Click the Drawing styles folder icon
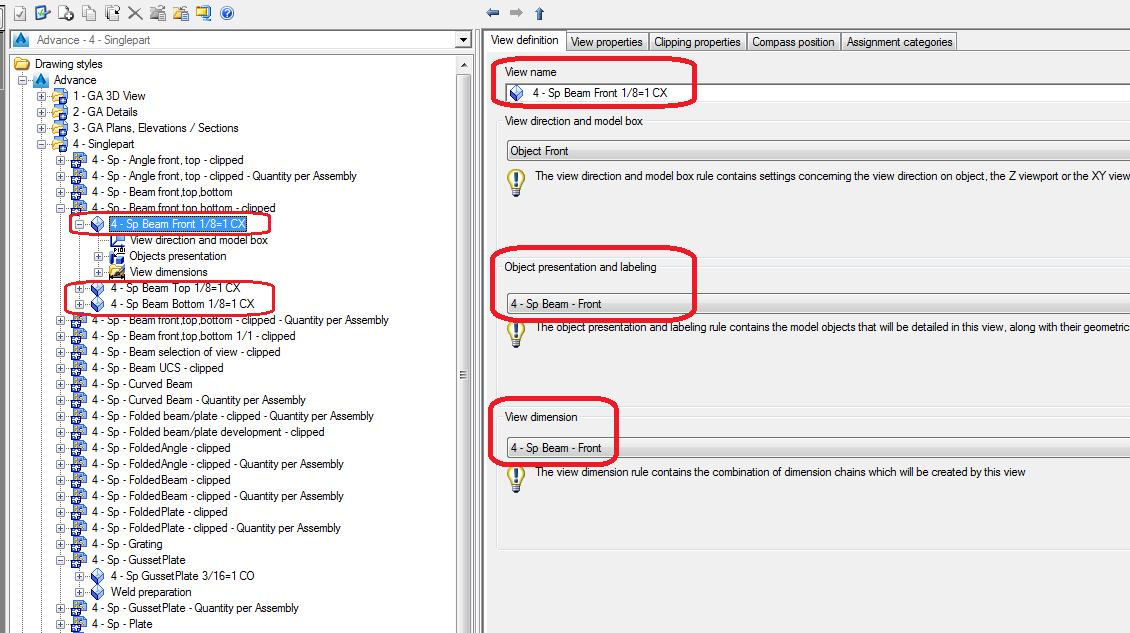1130x633 pixels. click(x=22, y=64)
